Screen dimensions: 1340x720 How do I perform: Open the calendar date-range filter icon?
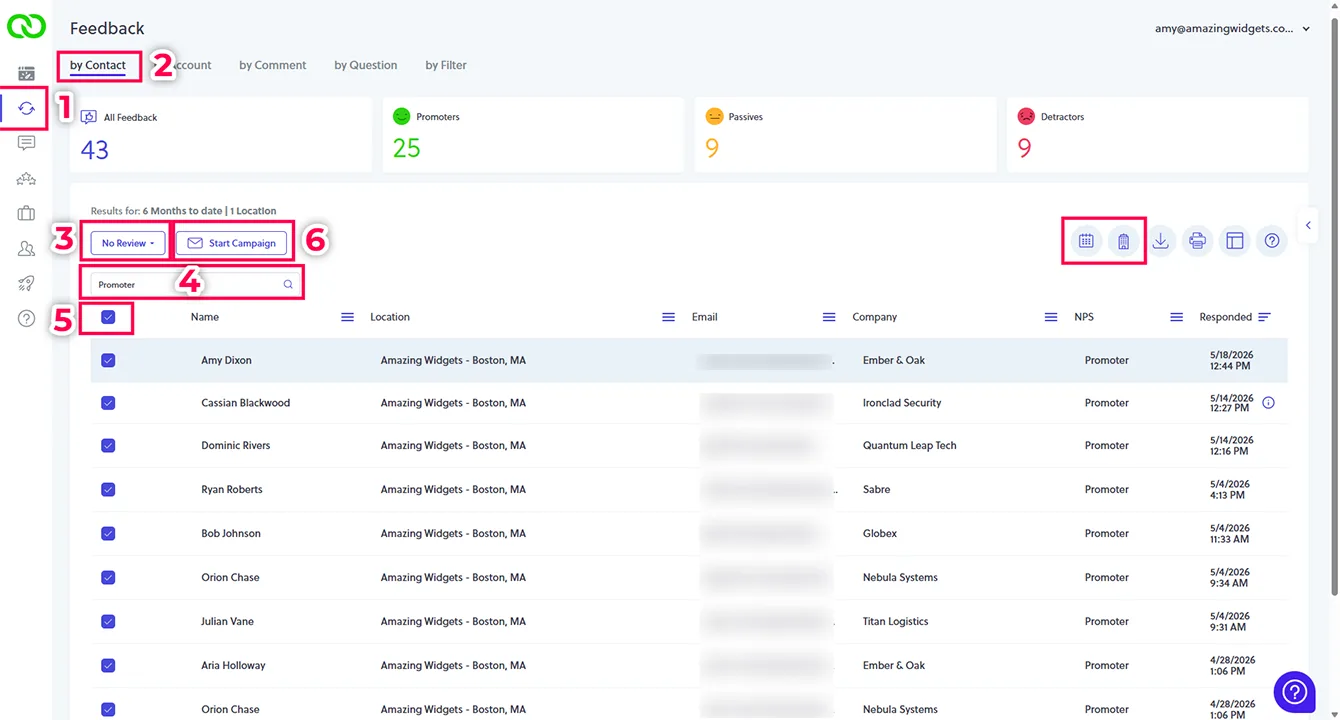tap(1085, 241)
